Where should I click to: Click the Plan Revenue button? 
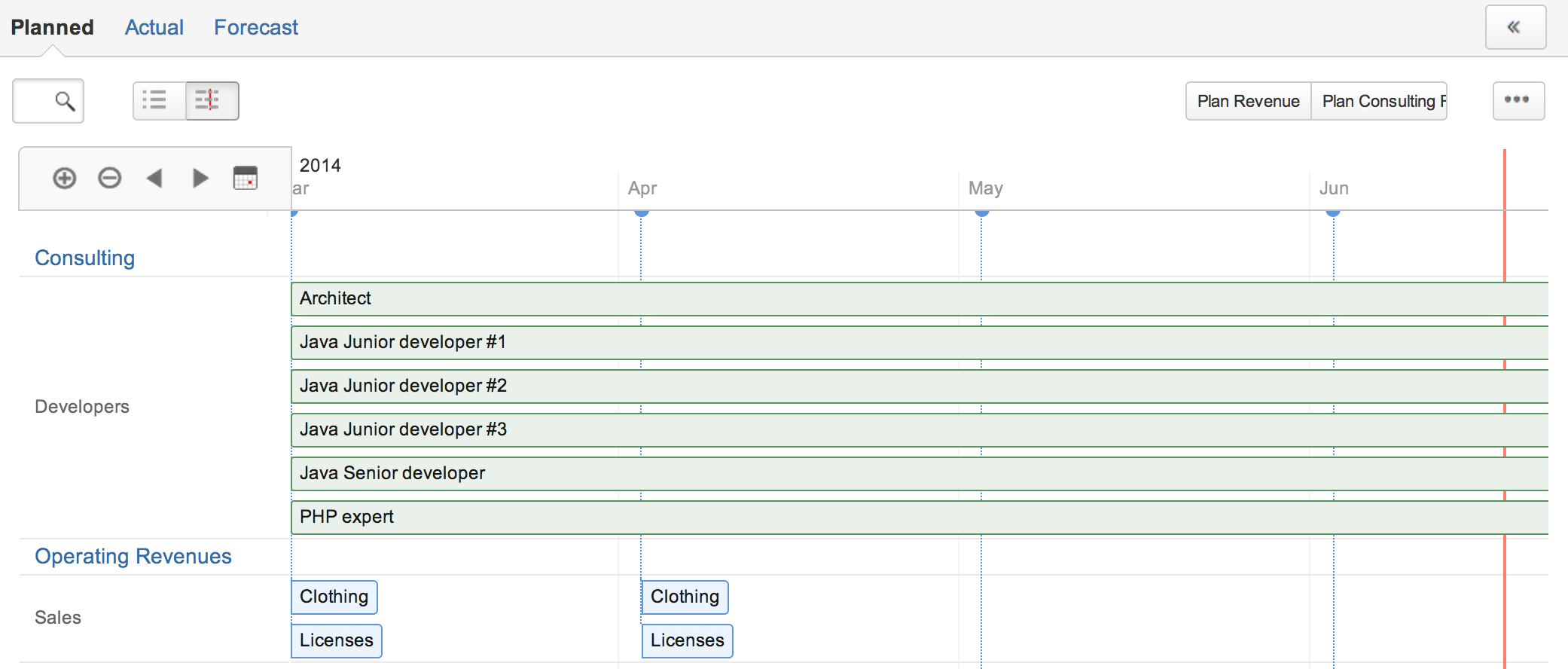(1248, 102)
